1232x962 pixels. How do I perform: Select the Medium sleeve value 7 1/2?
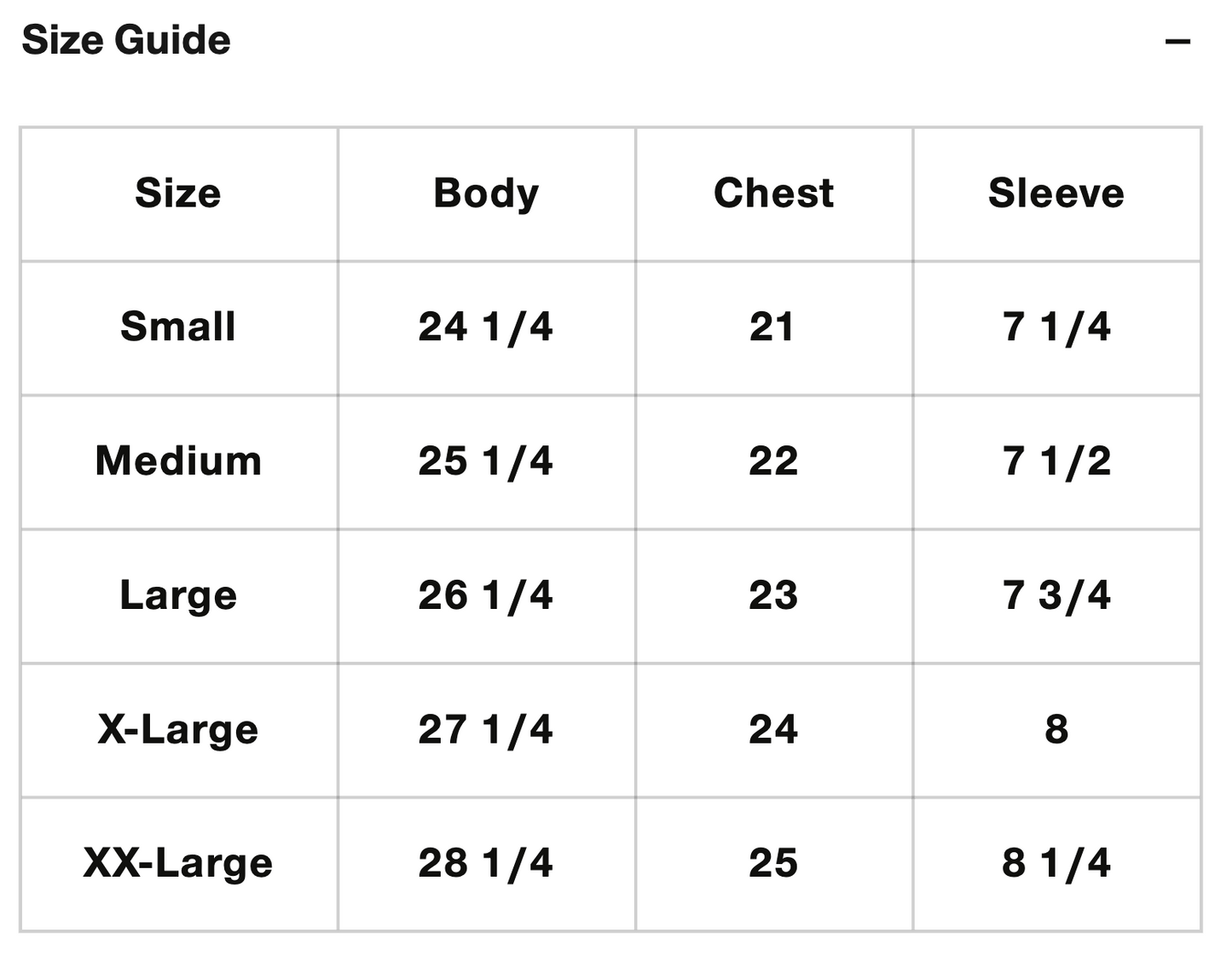[1056, 461]
